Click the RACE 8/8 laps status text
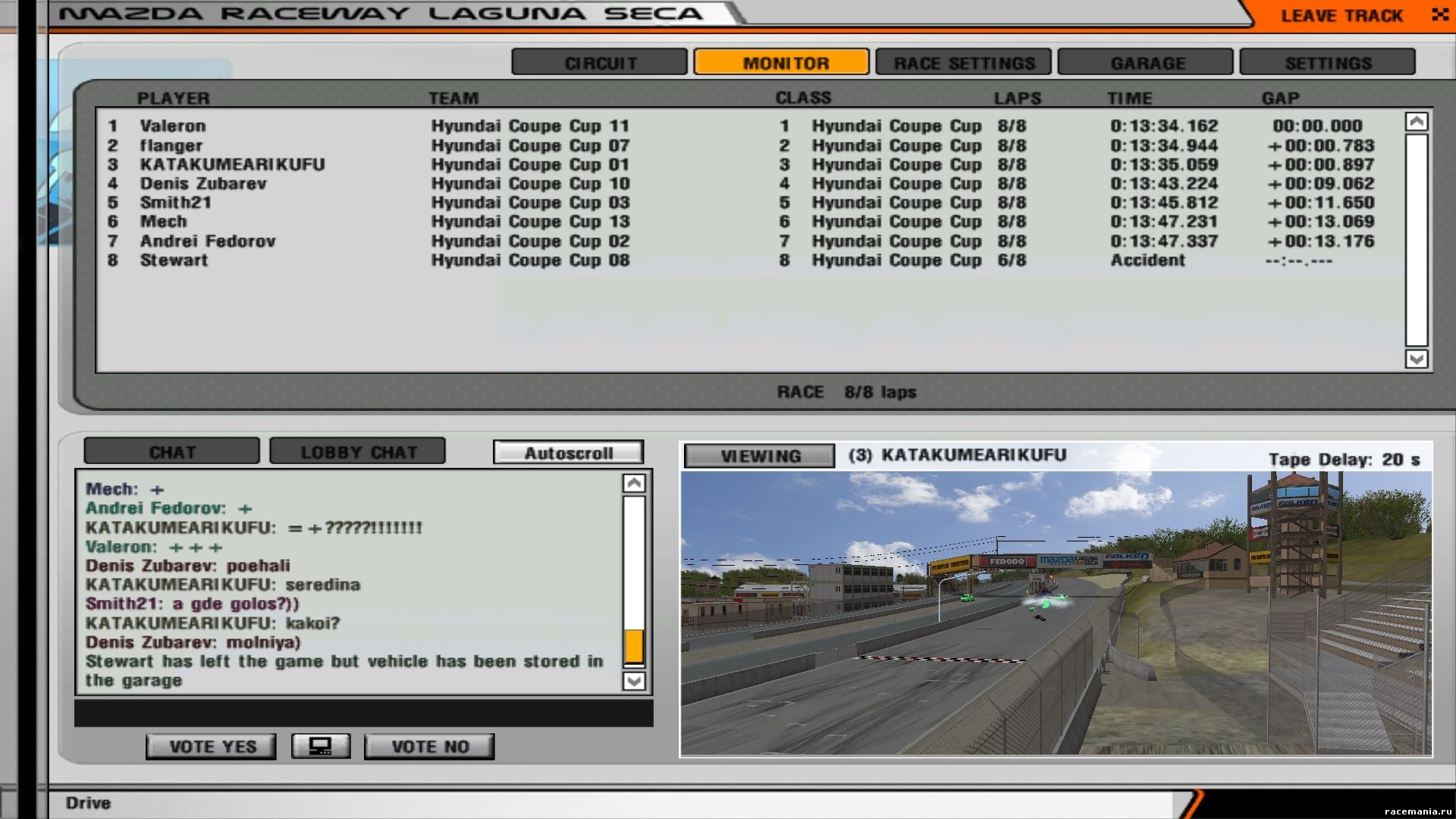This screenshot has width=1456, height=819. click(846, 392)
